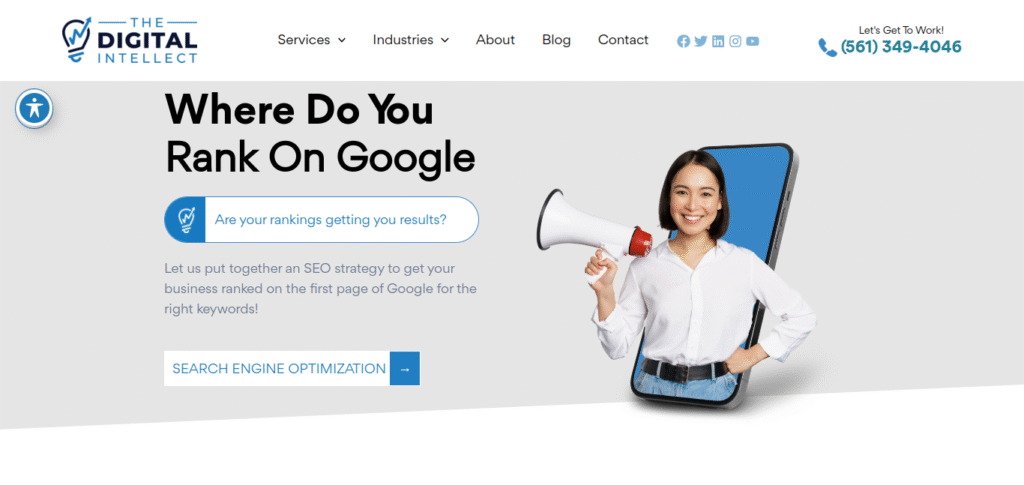Go to the About page
This screenshot has width=1024, height=485.
pos(495,40)
